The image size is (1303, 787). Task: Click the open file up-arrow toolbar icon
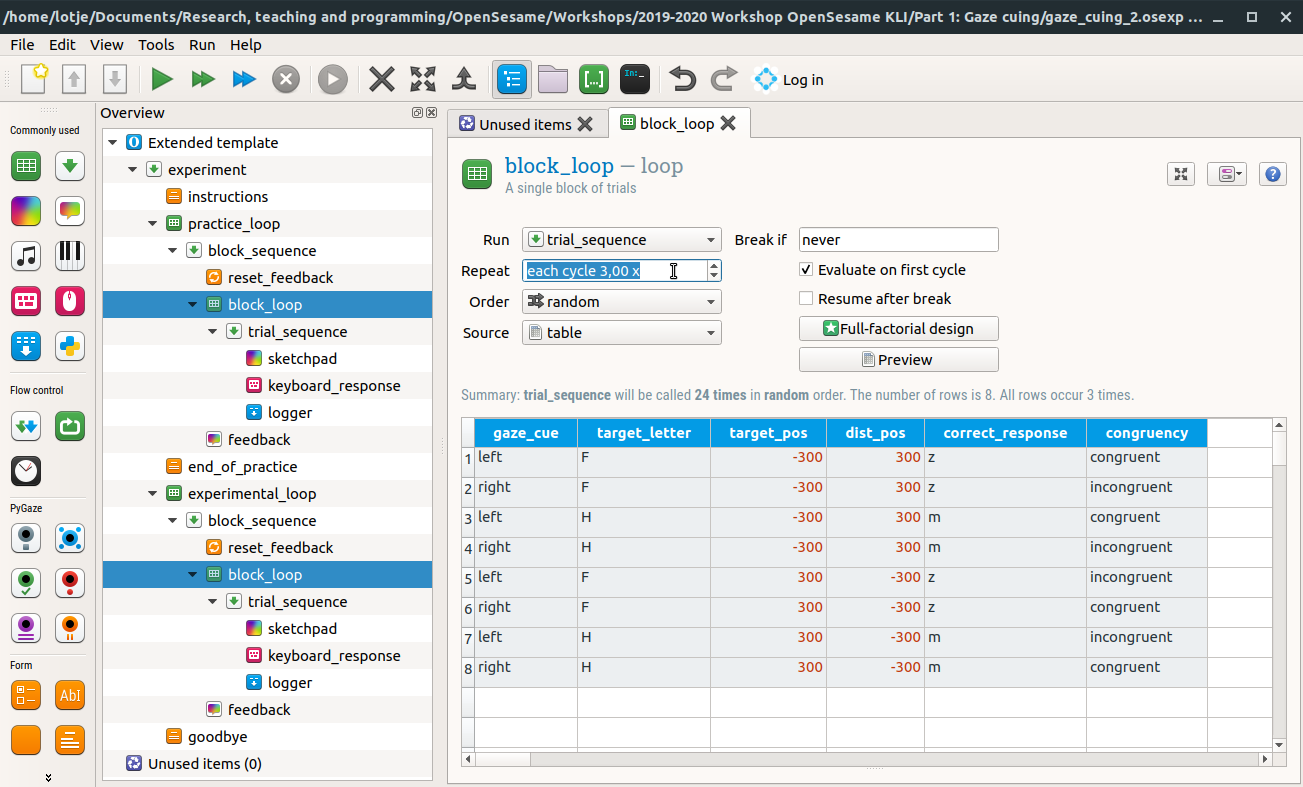pos(75,79)
